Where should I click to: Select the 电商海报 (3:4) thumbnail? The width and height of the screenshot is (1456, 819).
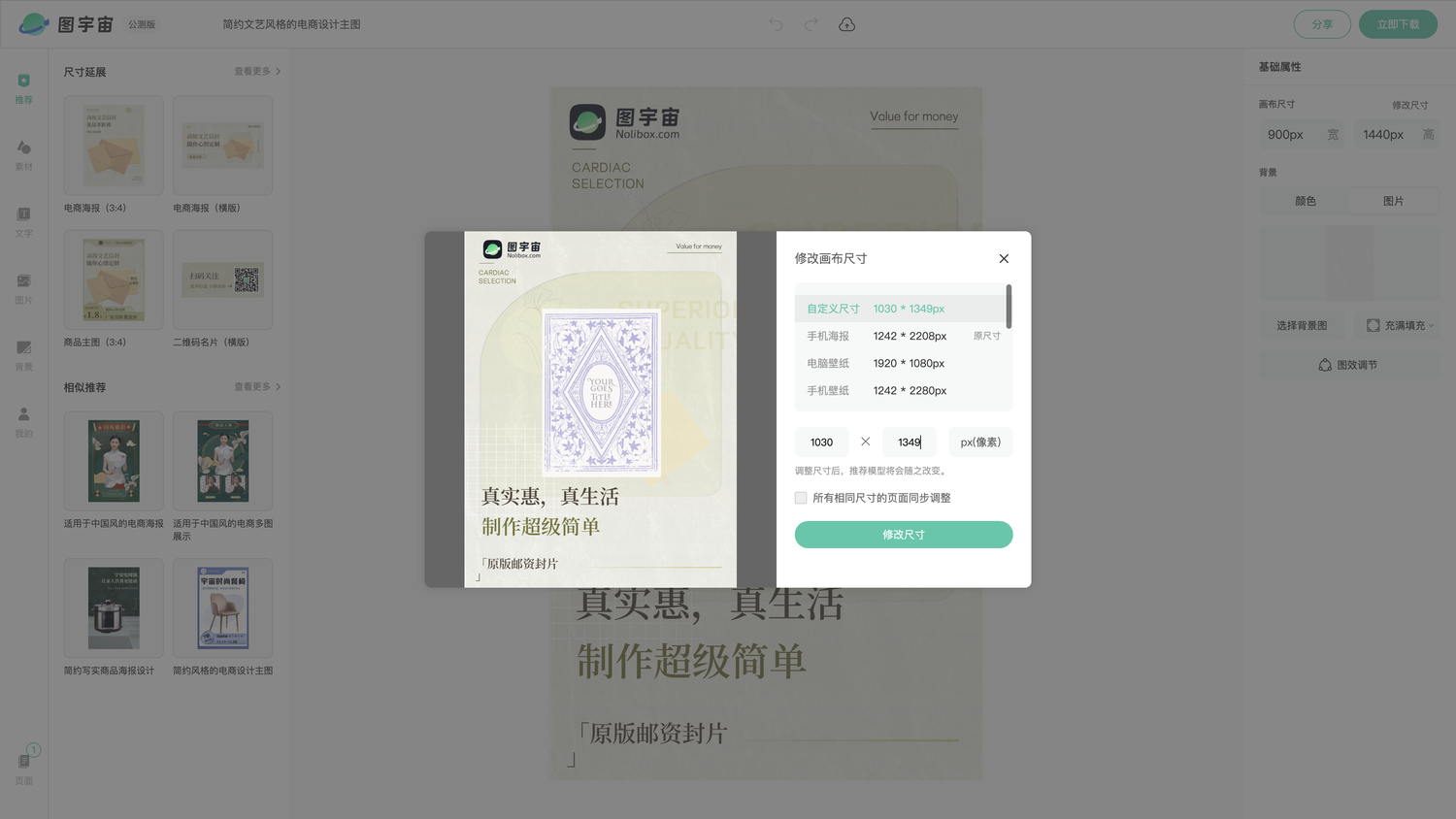pos(114,146)
